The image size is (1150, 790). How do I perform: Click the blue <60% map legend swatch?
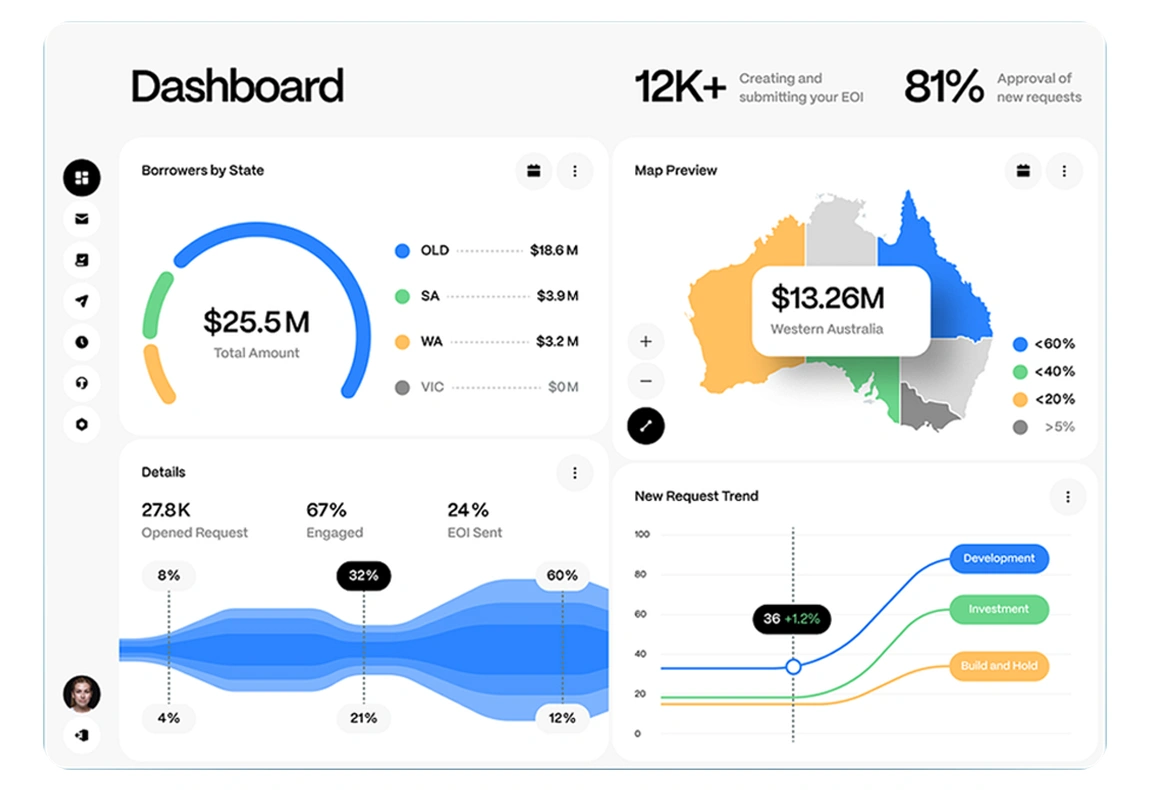pyautogui.click(x=1020, y=344)
